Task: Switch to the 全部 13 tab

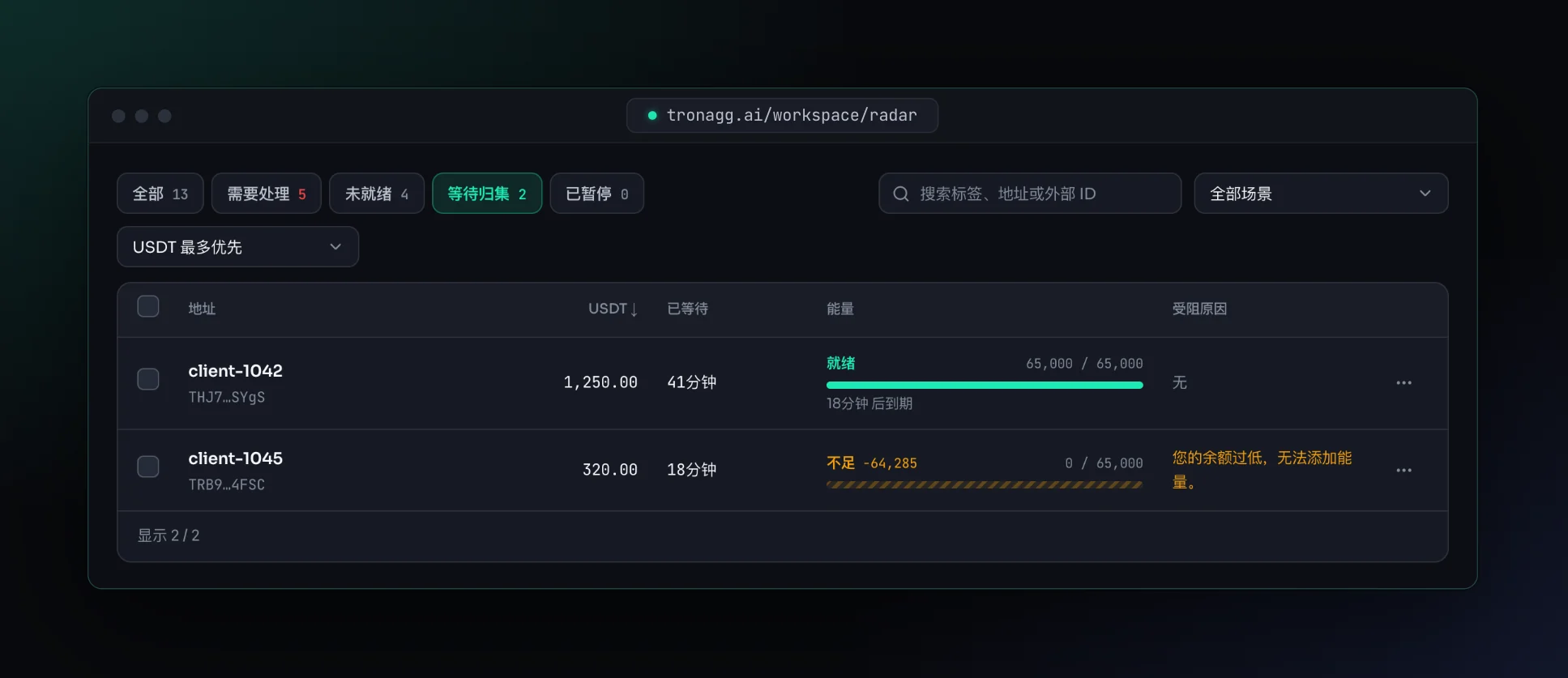Action: [x=160, y=194]
